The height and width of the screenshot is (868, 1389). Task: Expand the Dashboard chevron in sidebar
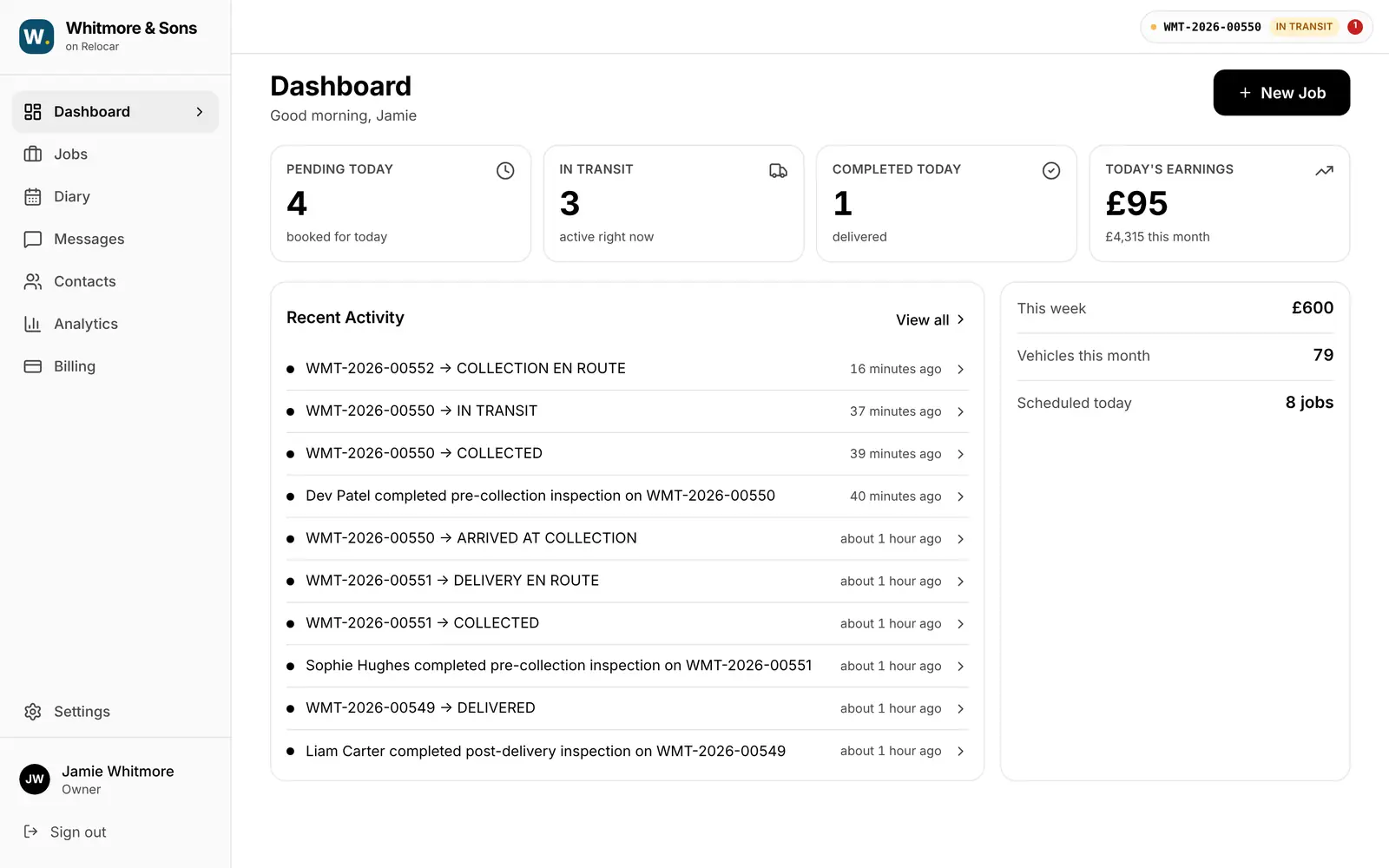[200, 112]
